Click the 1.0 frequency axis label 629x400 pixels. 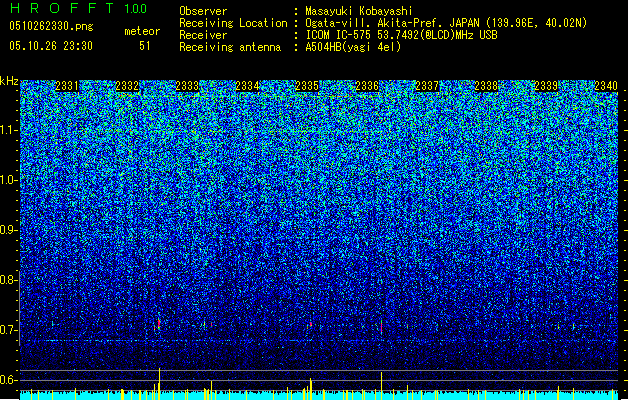[x=8, y=180]
